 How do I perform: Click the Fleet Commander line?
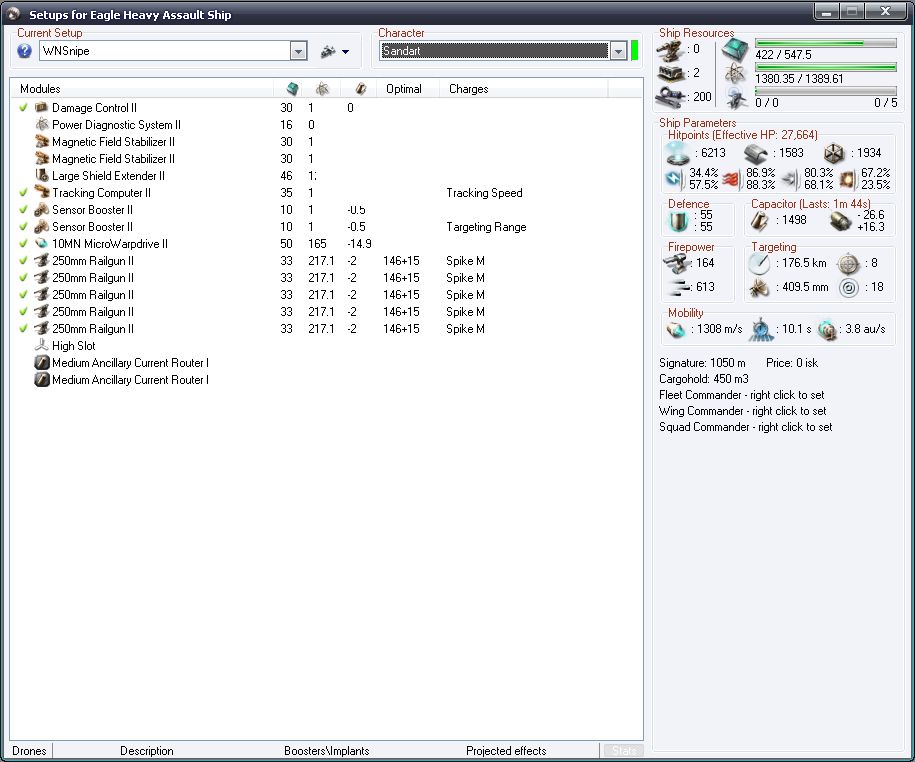(742, 395)
